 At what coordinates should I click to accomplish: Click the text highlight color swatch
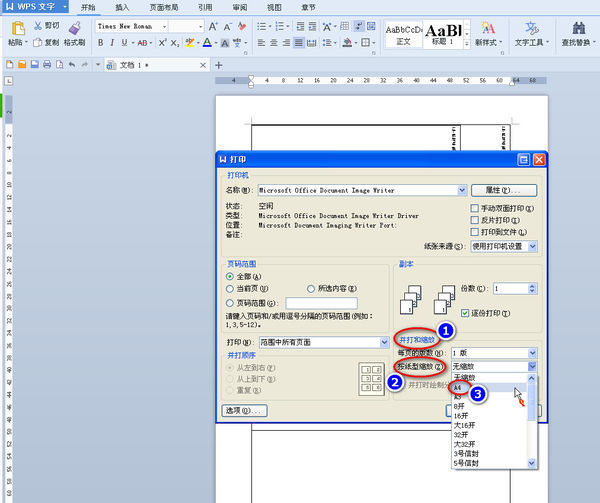click(x=189, y=43)
